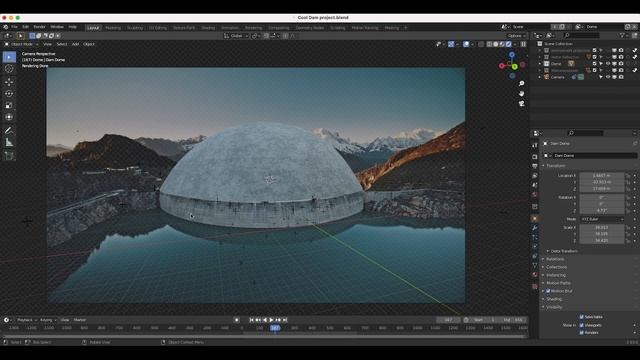Choose the Rotate tool

tap(9, 93)
